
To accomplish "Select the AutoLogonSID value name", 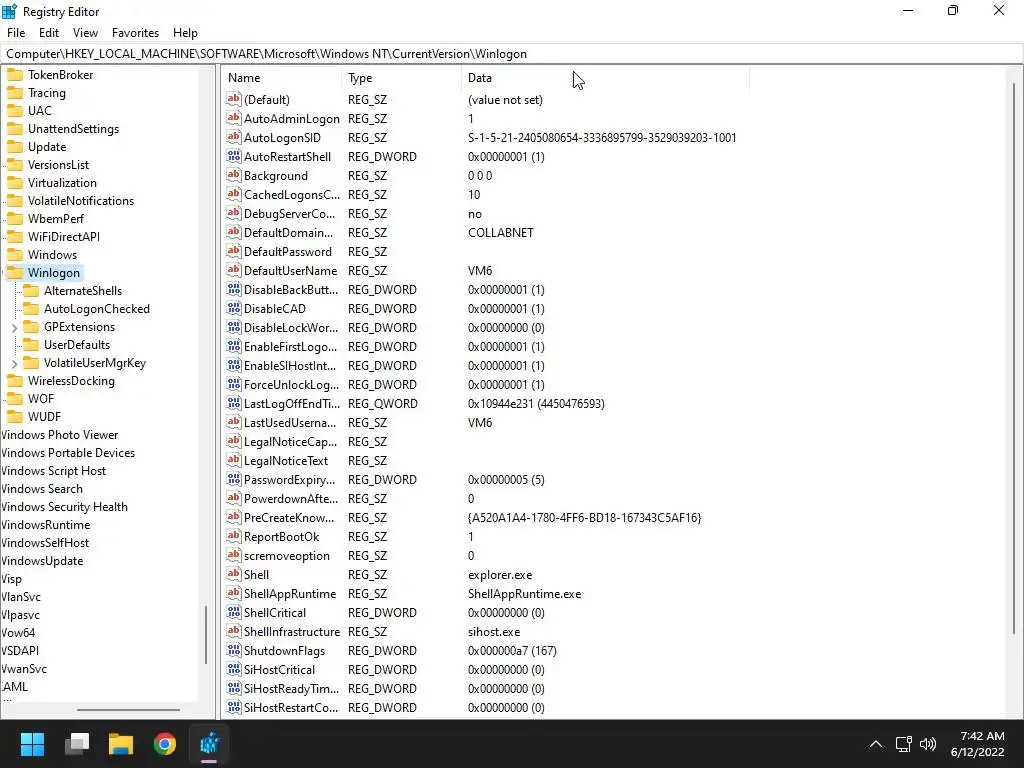I will [282, 138].
